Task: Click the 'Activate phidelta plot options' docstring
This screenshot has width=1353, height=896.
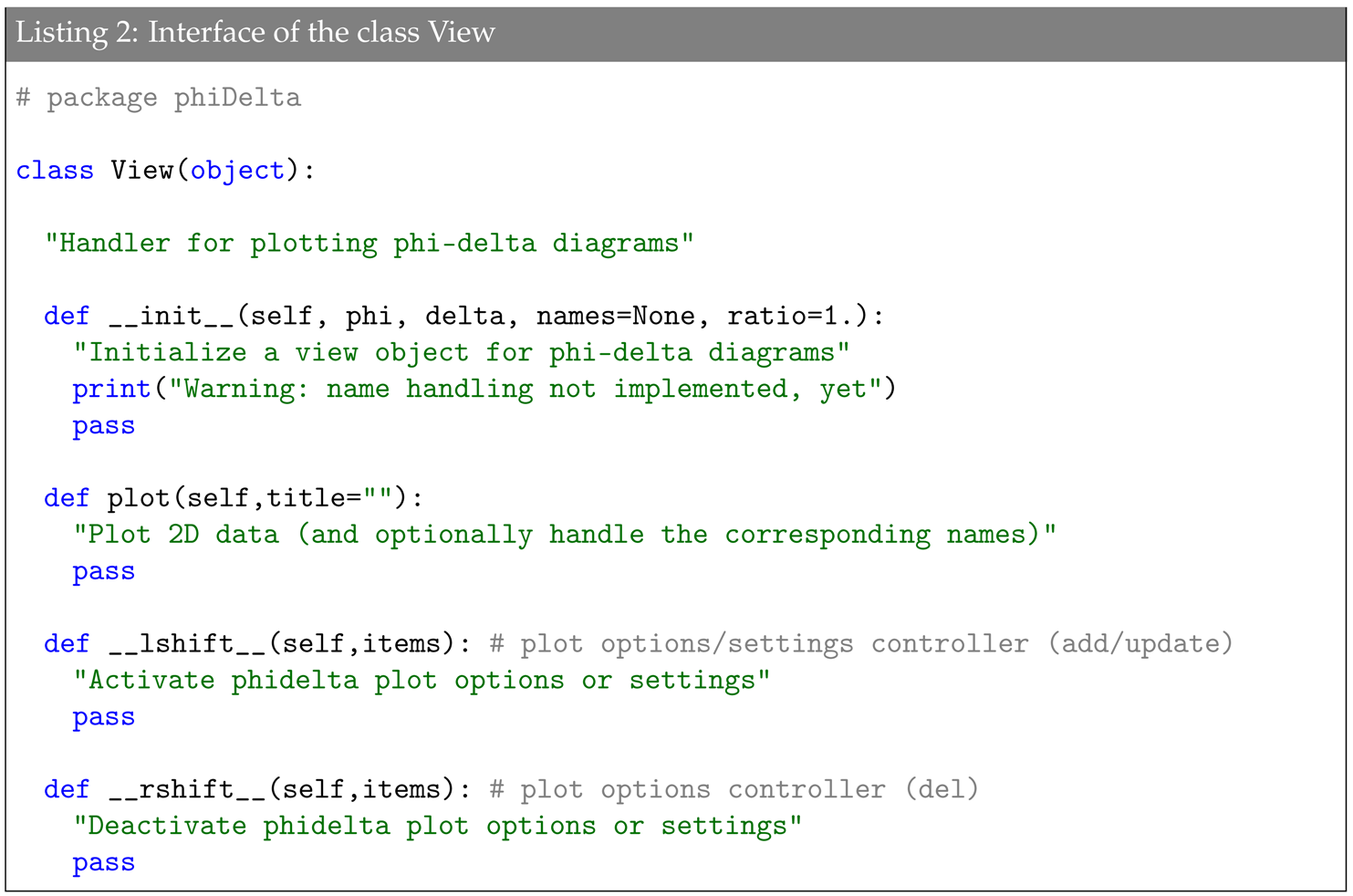Action: click(x=422, y=681)
